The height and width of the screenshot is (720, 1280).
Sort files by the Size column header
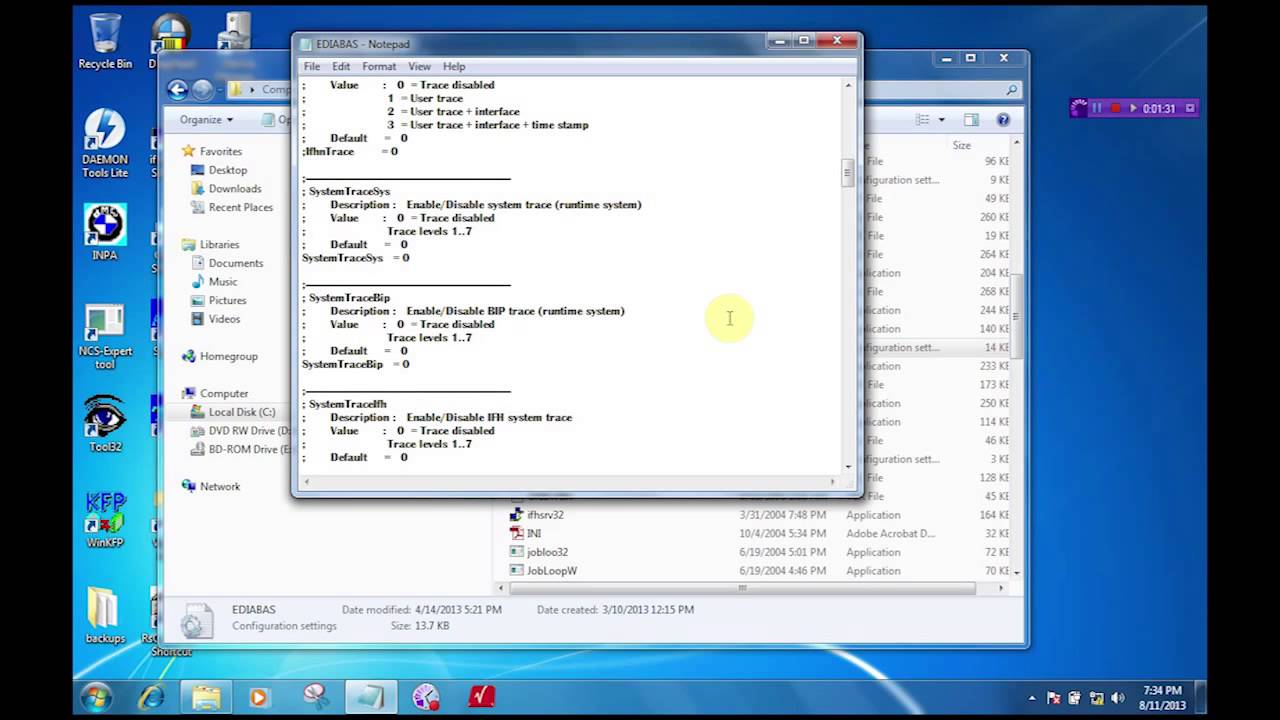[961, 146]
